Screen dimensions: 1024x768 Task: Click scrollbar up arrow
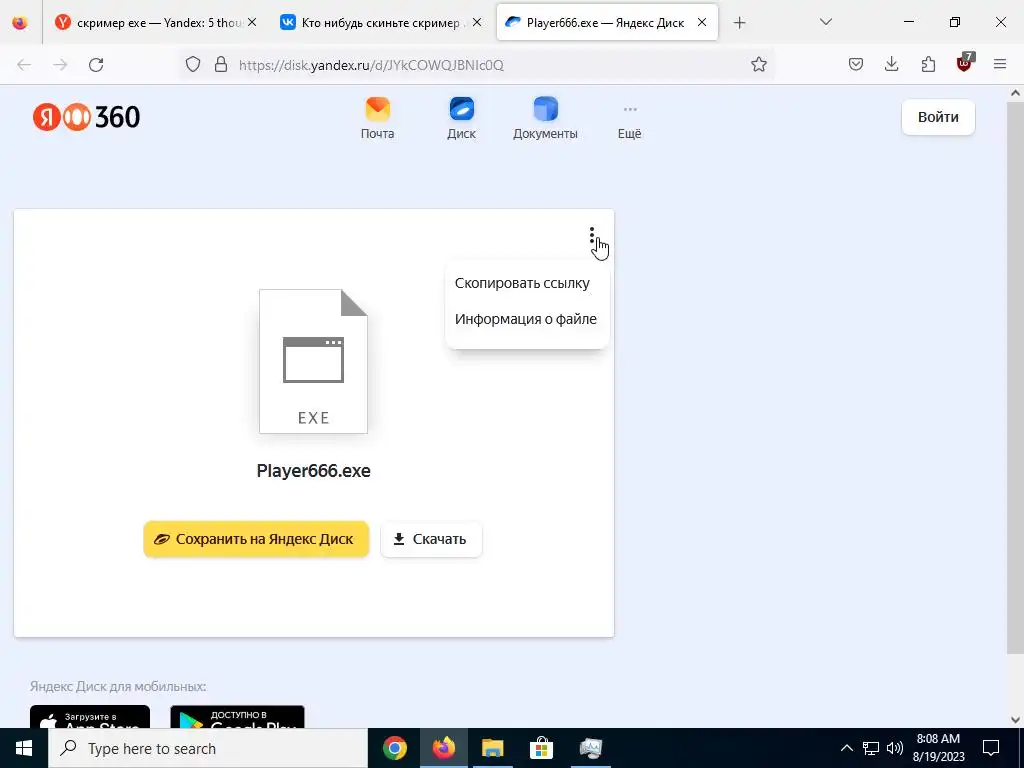click(1015, 93)
